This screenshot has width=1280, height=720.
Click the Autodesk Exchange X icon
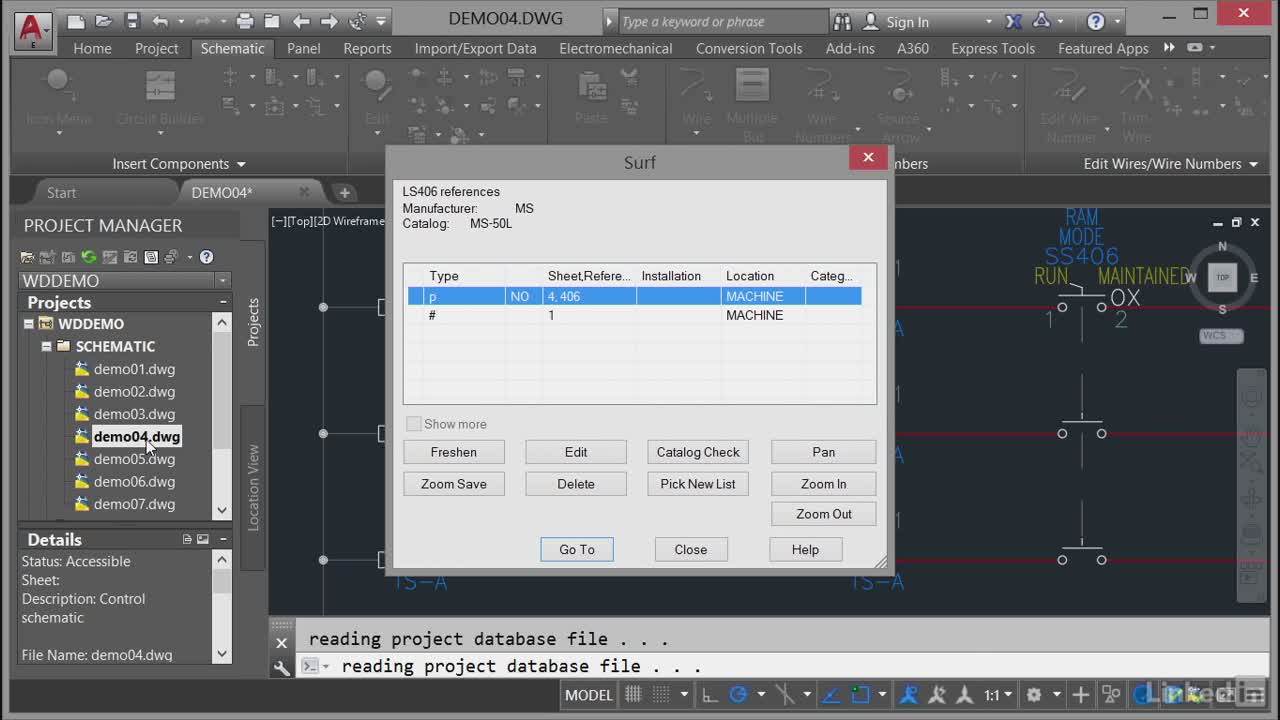[1014, 21]
